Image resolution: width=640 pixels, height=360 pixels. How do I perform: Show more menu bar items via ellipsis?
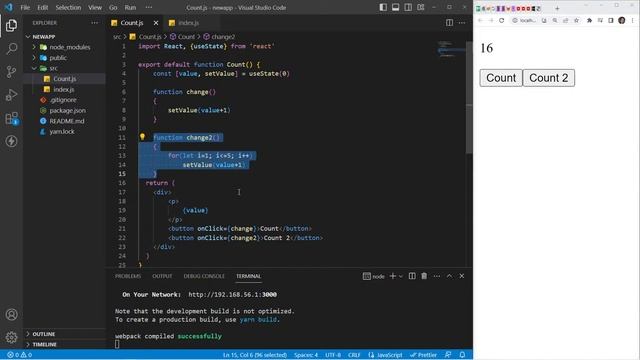(149, 7)
